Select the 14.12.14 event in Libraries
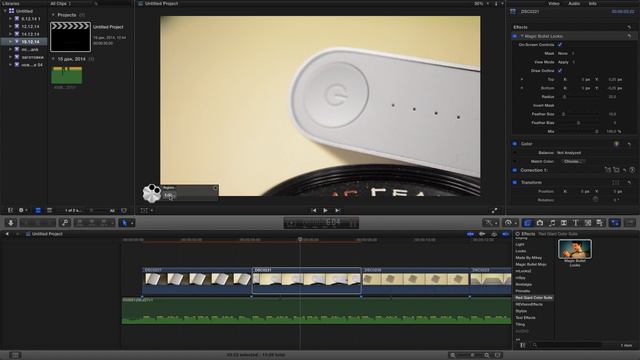 (x=30, y=34)
